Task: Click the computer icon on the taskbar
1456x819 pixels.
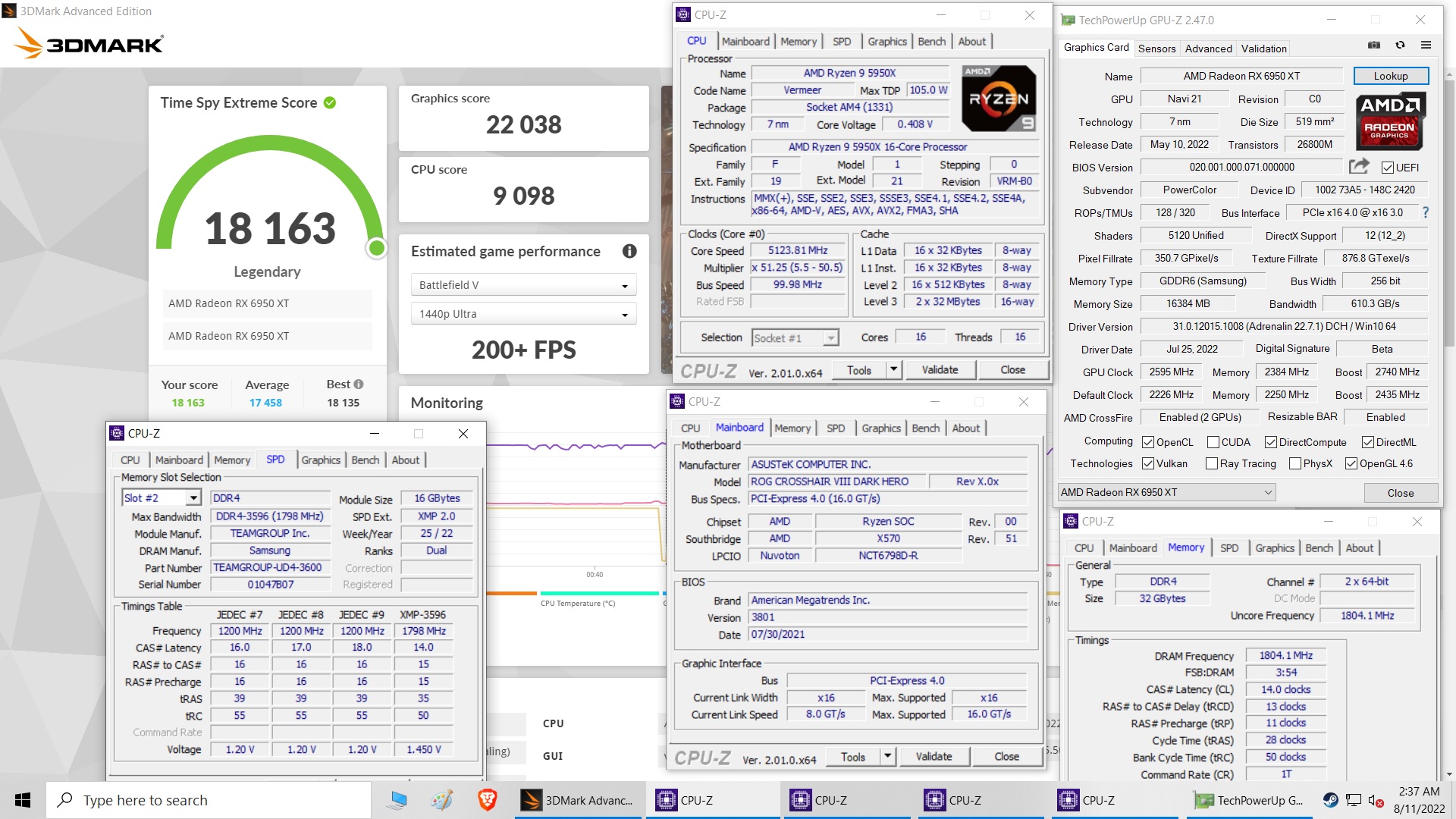Action: 397,800
